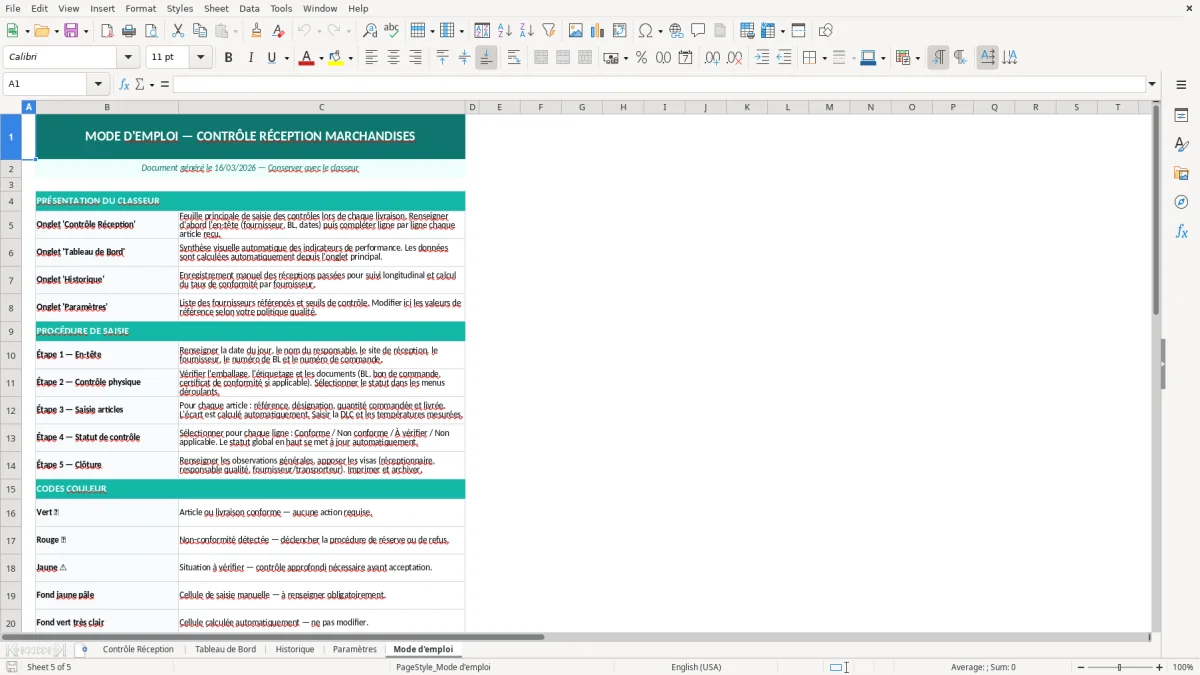Open the Format menu

pyautogui.click(x=141, y=8)
